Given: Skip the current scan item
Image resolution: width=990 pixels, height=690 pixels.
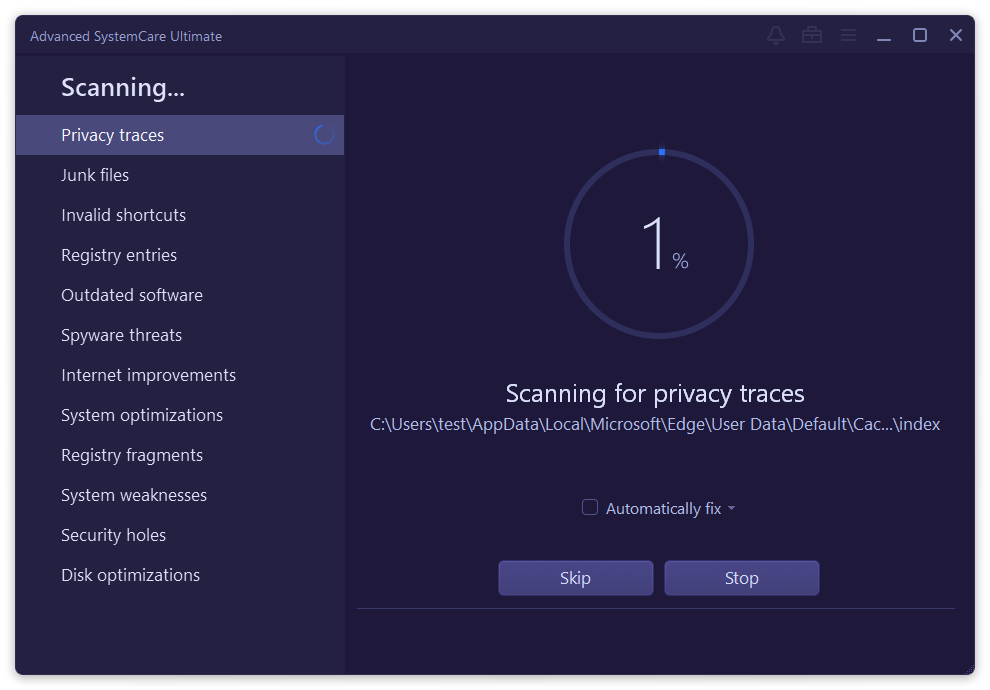Looking at the screenshot, I should pyautogui.click(x=575, y=578).
